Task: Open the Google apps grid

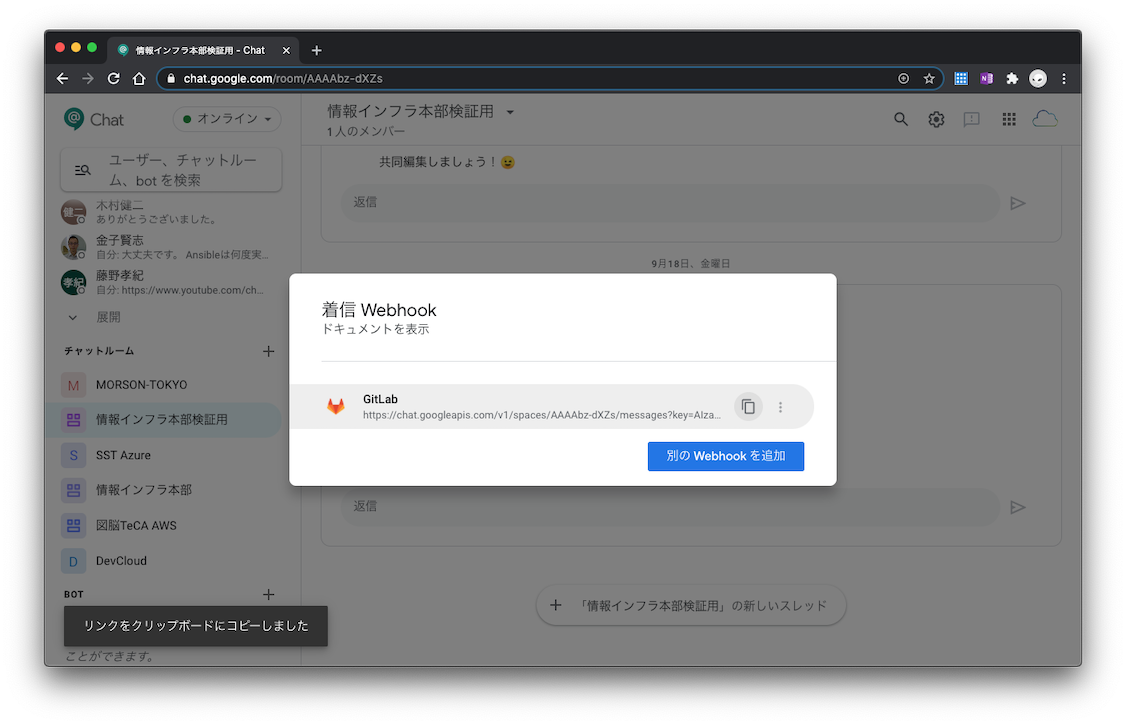Action: pyautogui.click(x=1009, y=119)
